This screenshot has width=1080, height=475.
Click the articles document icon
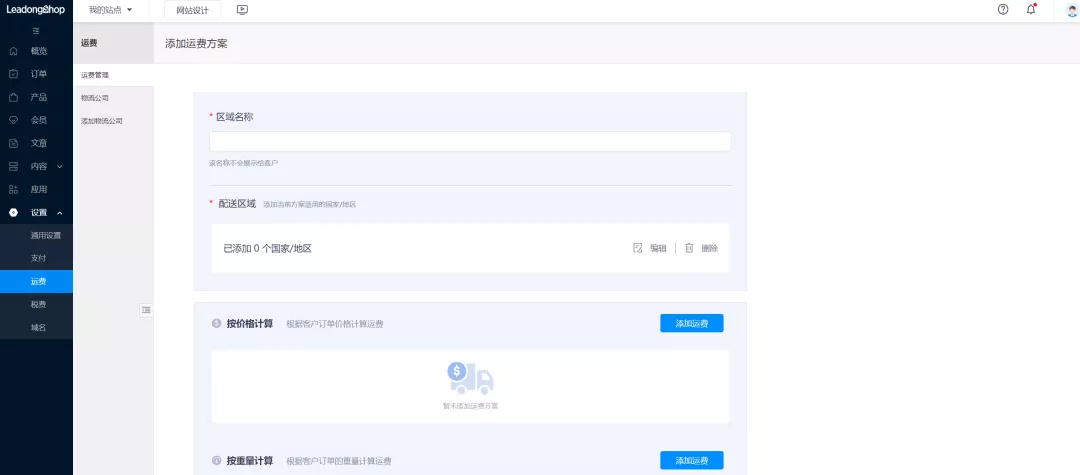(13, 143)
